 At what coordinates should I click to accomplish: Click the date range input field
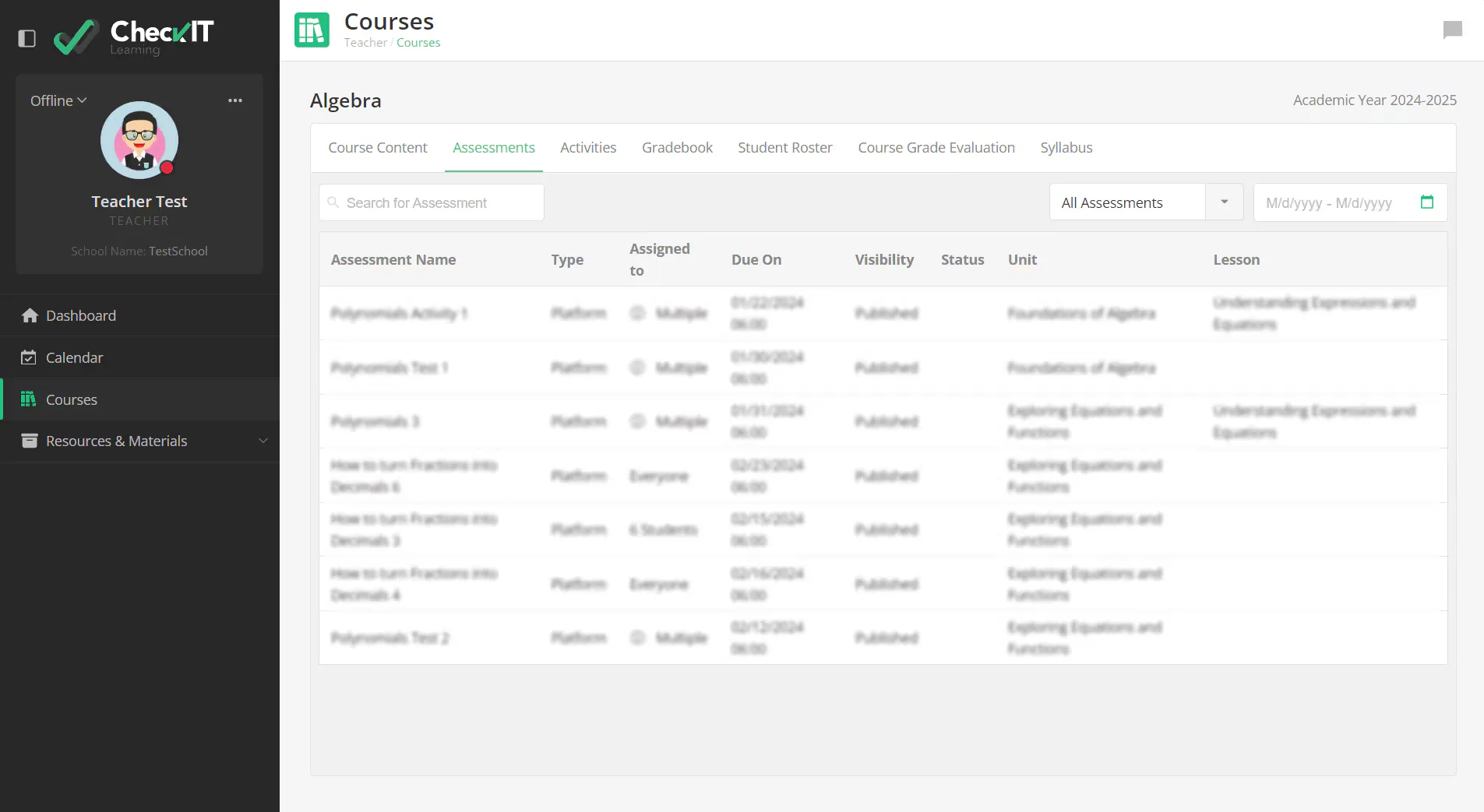pos(1351,202)
